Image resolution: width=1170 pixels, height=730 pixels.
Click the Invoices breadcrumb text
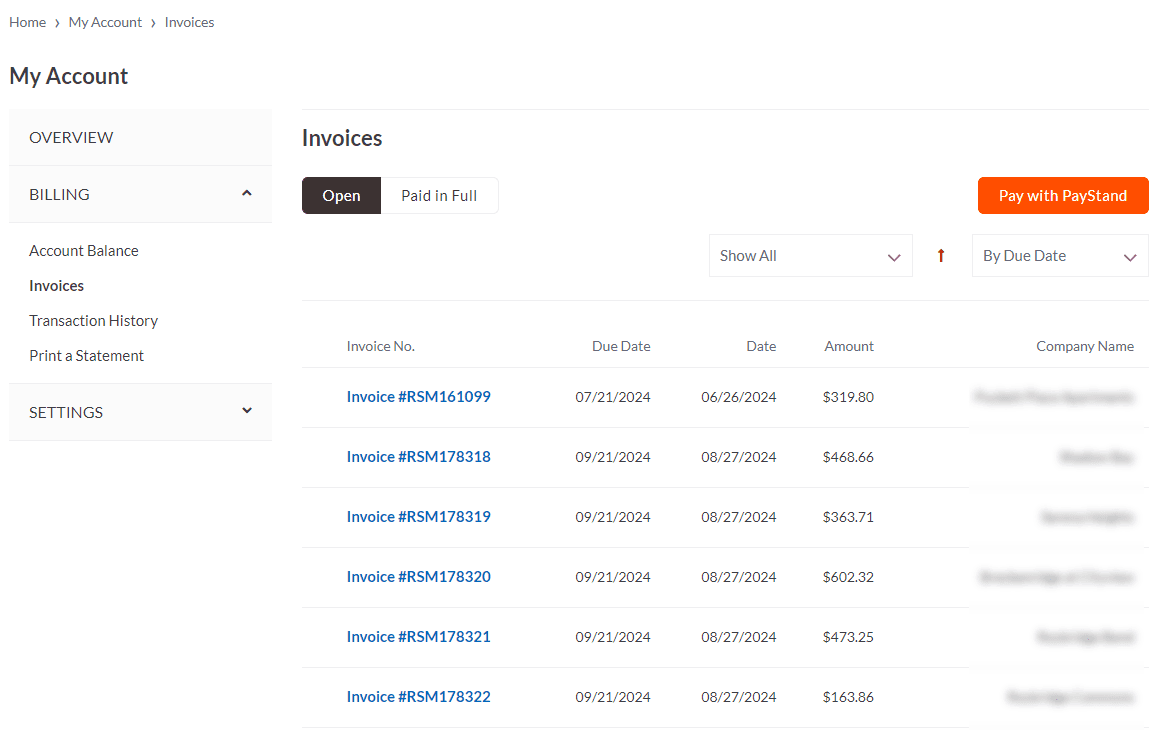coord(190,22)
